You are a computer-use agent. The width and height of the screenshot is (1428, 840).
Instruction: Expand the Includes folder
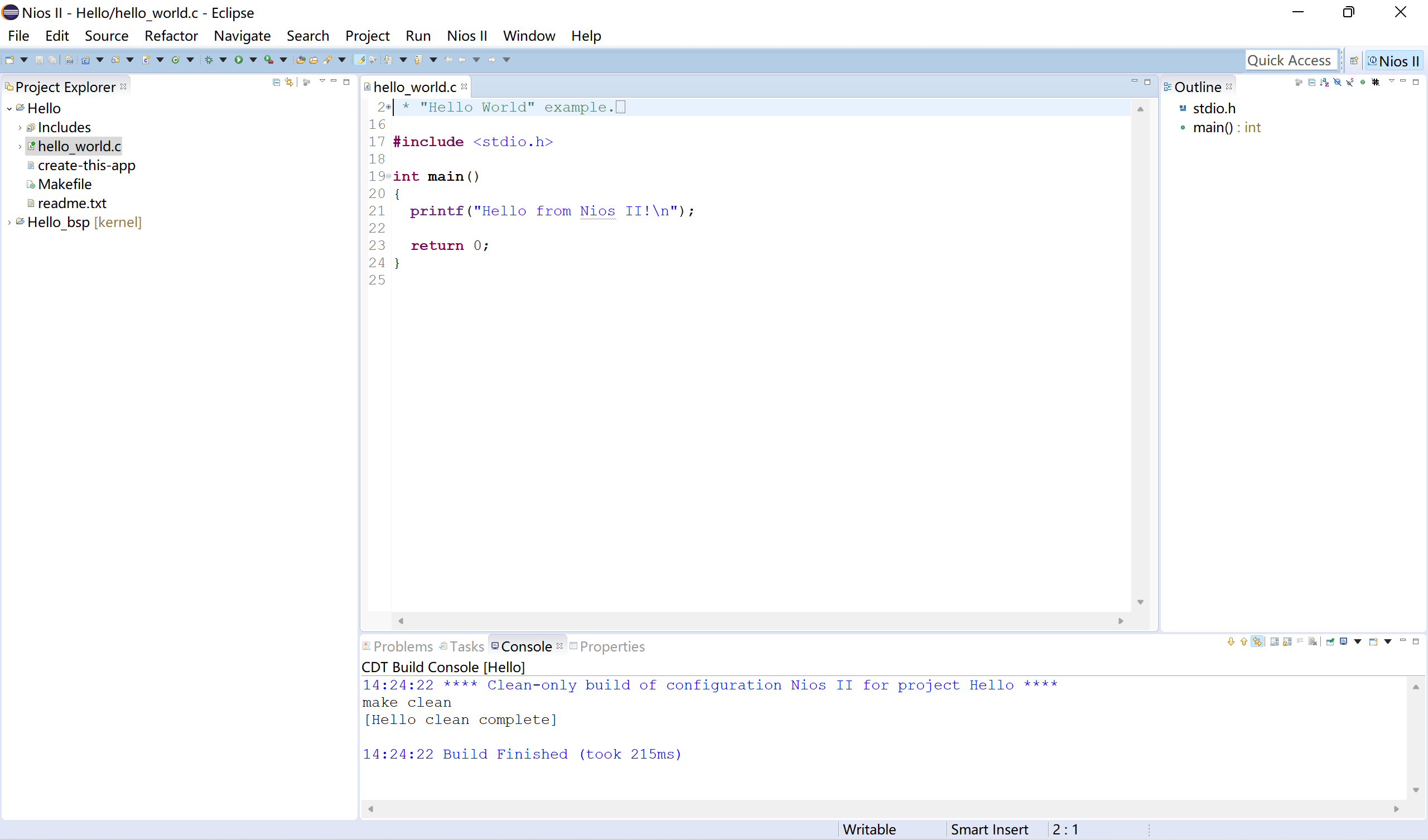[20, 128]
